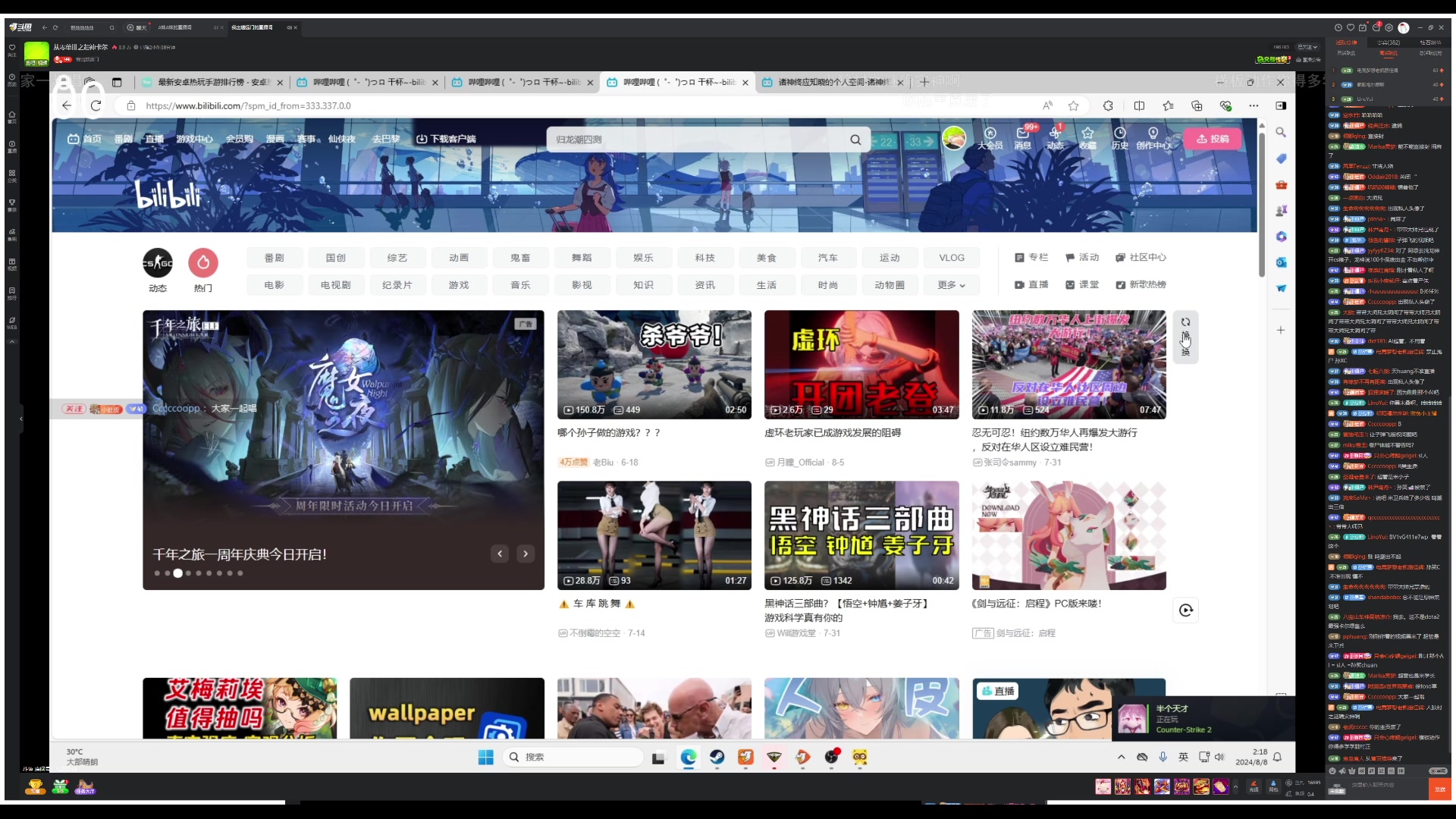
Task: Bookmark the page with the star icon
Action: (x=1073, y=105)
